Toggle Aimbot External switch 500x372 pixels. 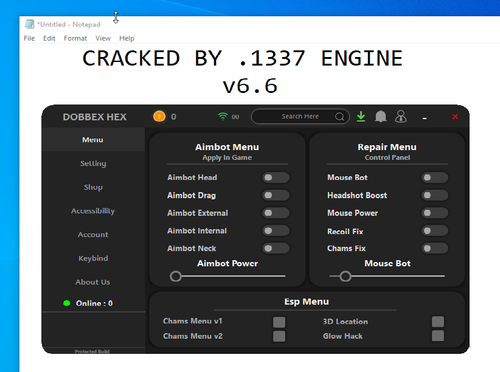pos(276,213)
